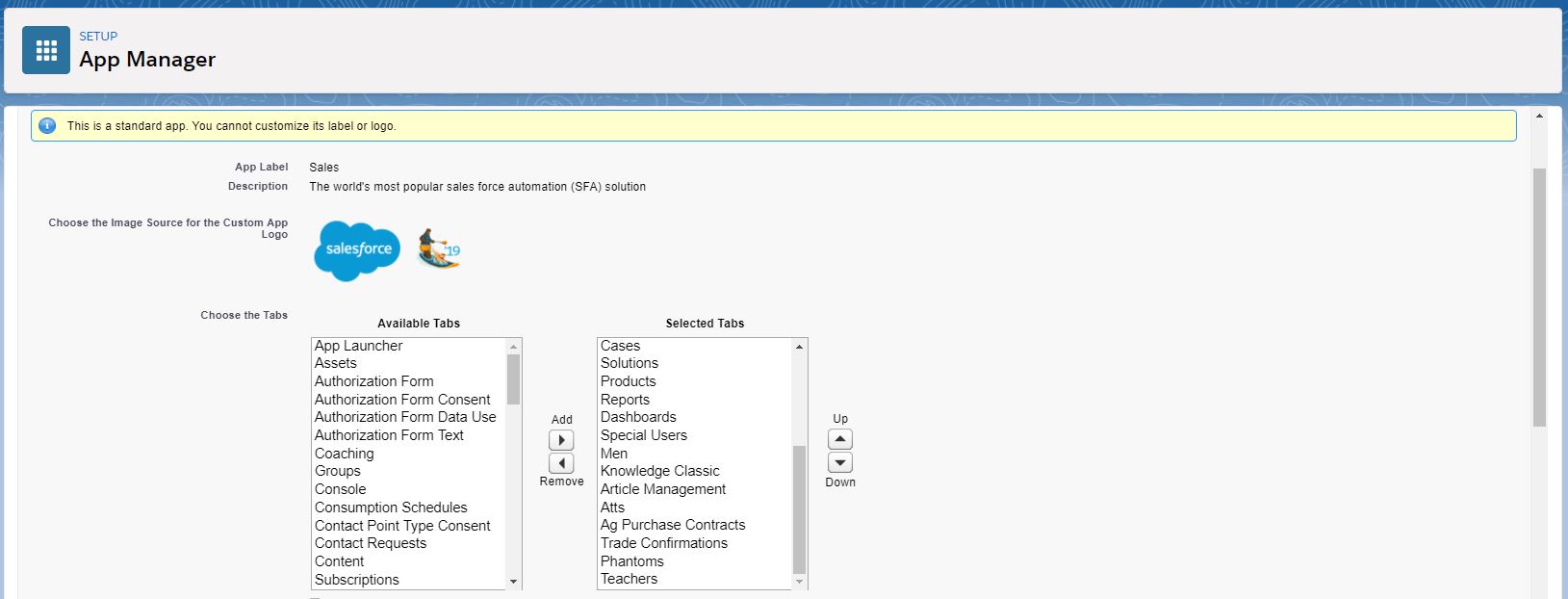Click the Selected Tabs scrollbar thumb
Screen dimensions: 1568x599
pos(799,508)
